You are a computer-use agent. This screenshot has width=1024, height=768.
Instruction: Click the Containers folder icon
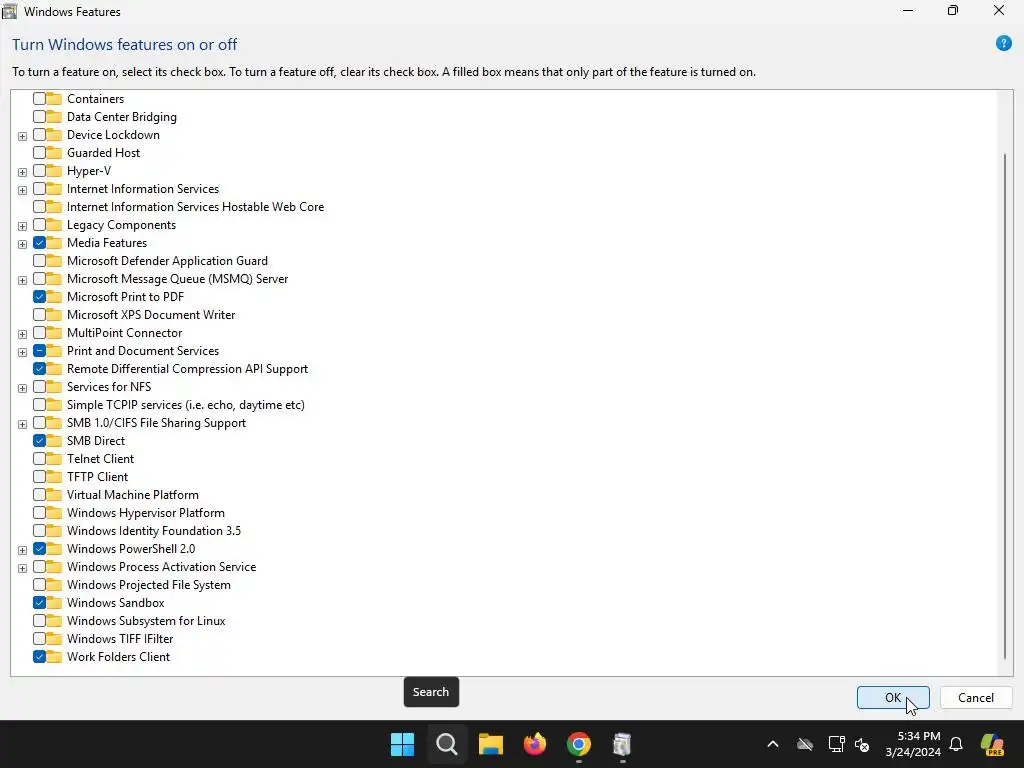click(54, 99)
